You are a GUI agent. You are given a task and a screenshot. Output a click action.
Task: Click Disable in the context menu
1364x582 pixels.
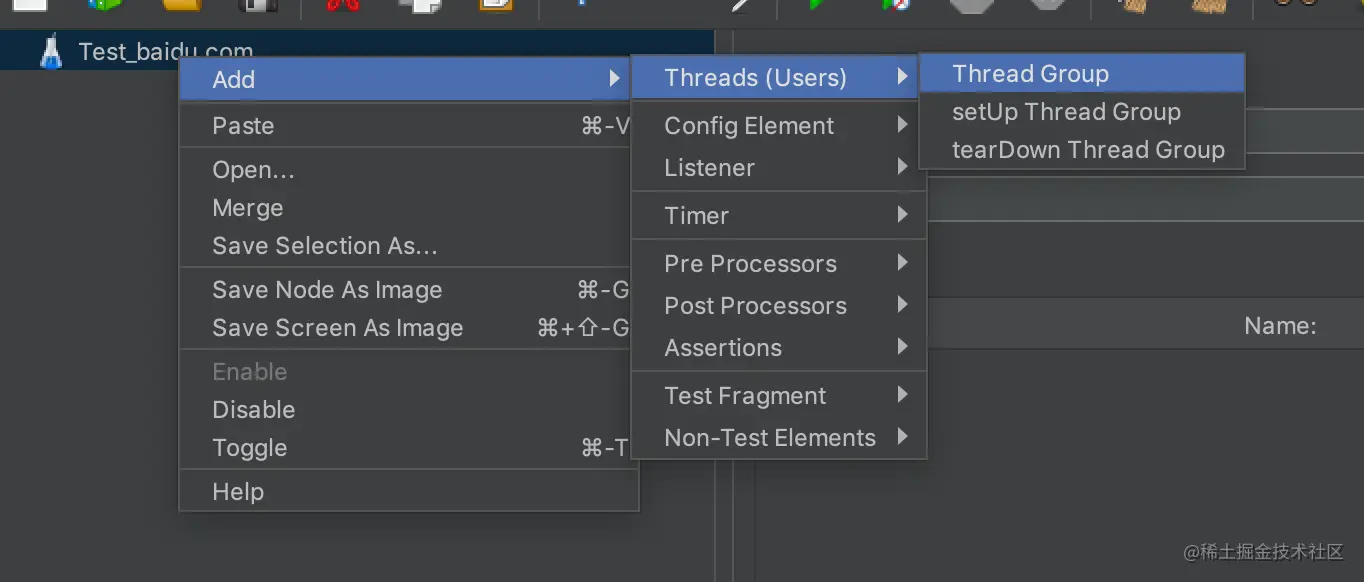254,410
